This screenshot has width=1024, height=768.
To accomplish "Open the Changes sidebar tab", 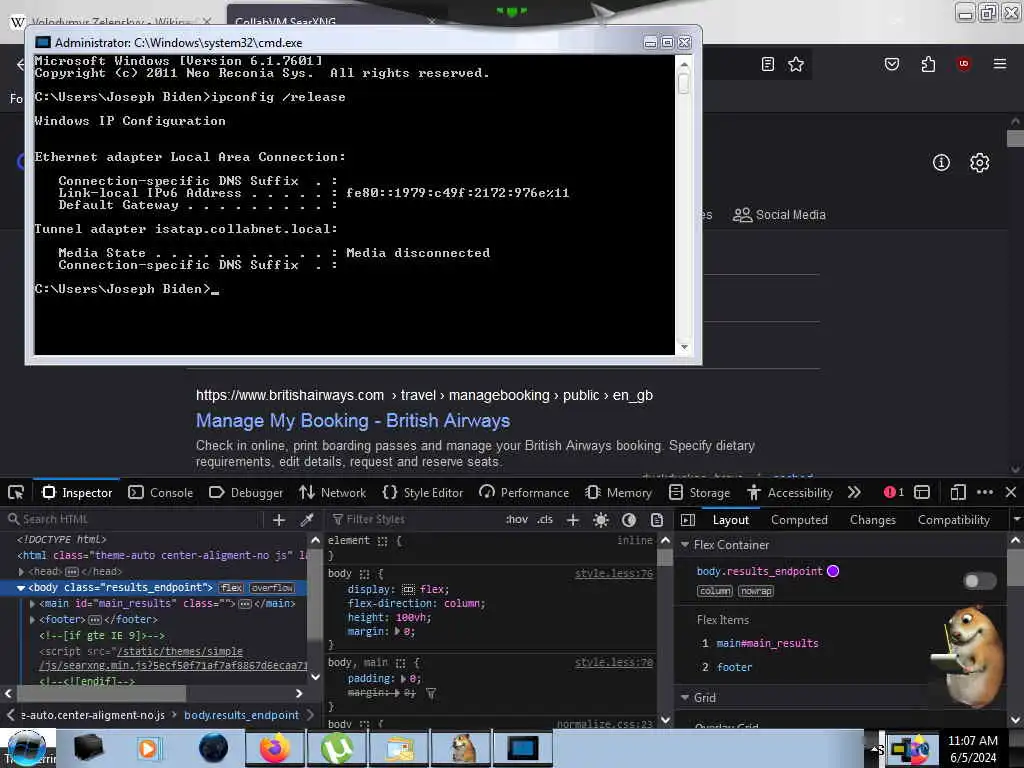I will point(872,520).
